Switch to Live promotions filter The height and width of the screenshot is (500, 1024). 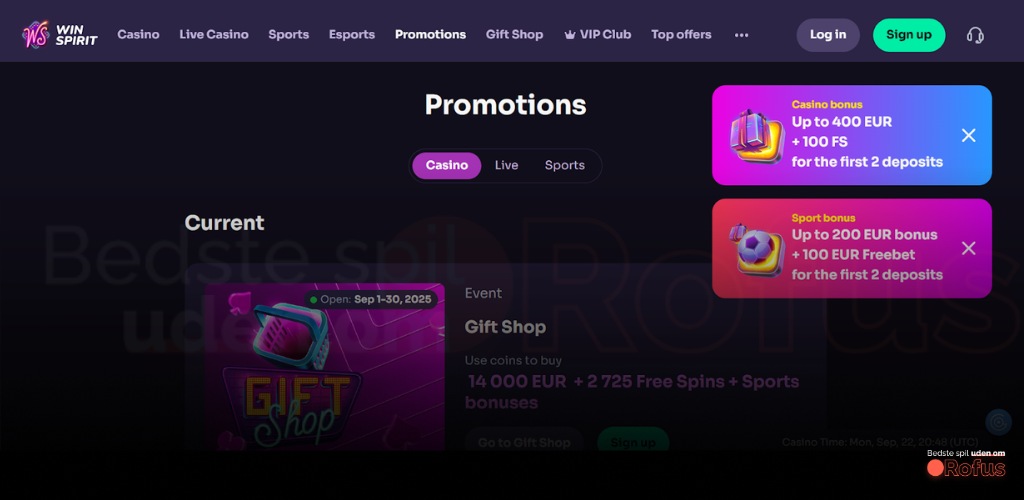[506, 166]
